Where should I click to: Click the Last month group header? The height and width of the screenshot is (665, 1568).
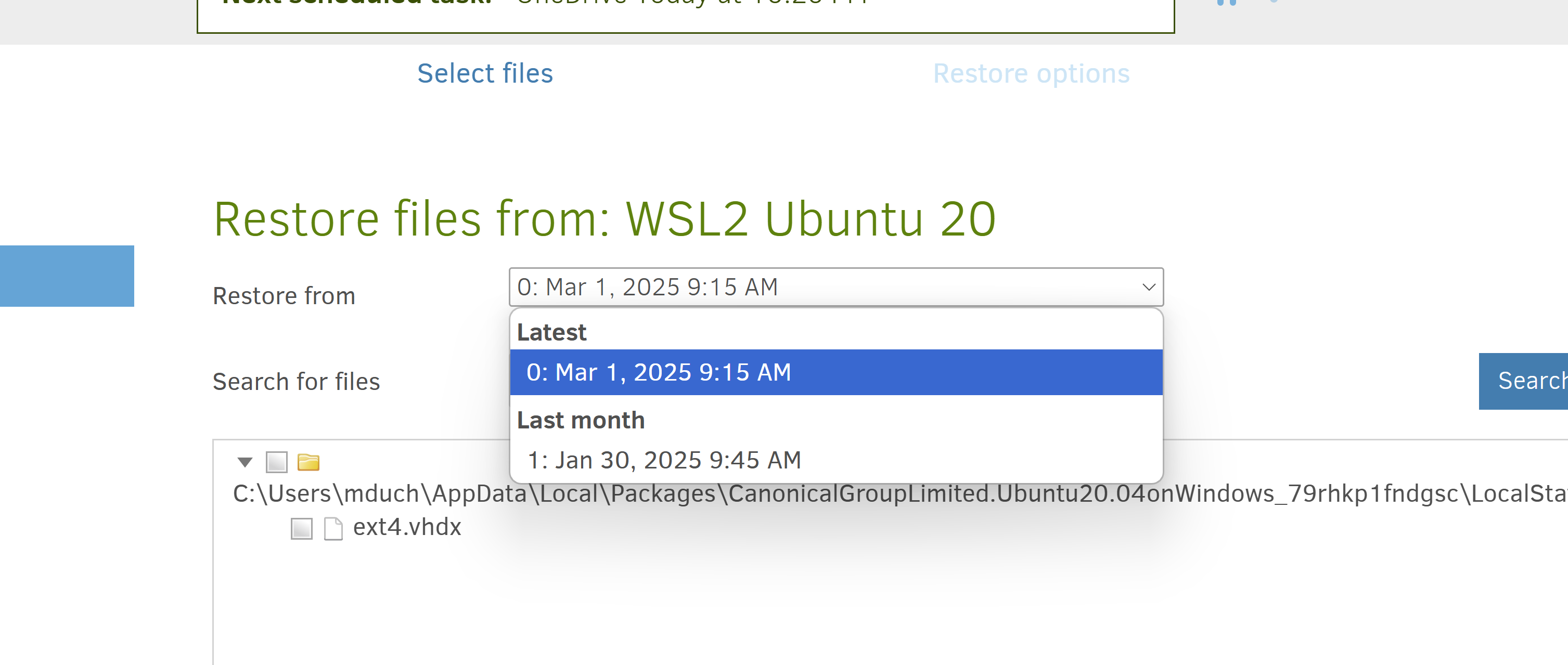[580, 421]
